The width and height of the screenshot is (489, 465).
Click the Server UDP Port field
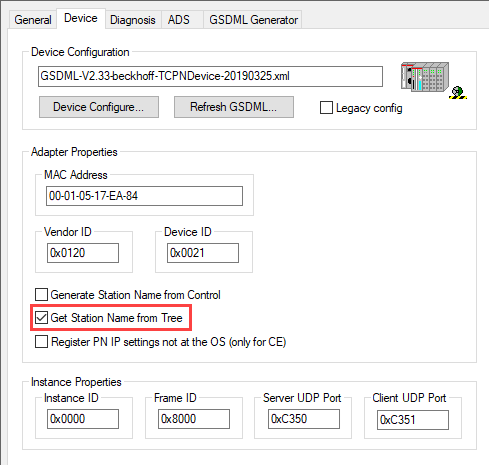[x=304, y=419]
